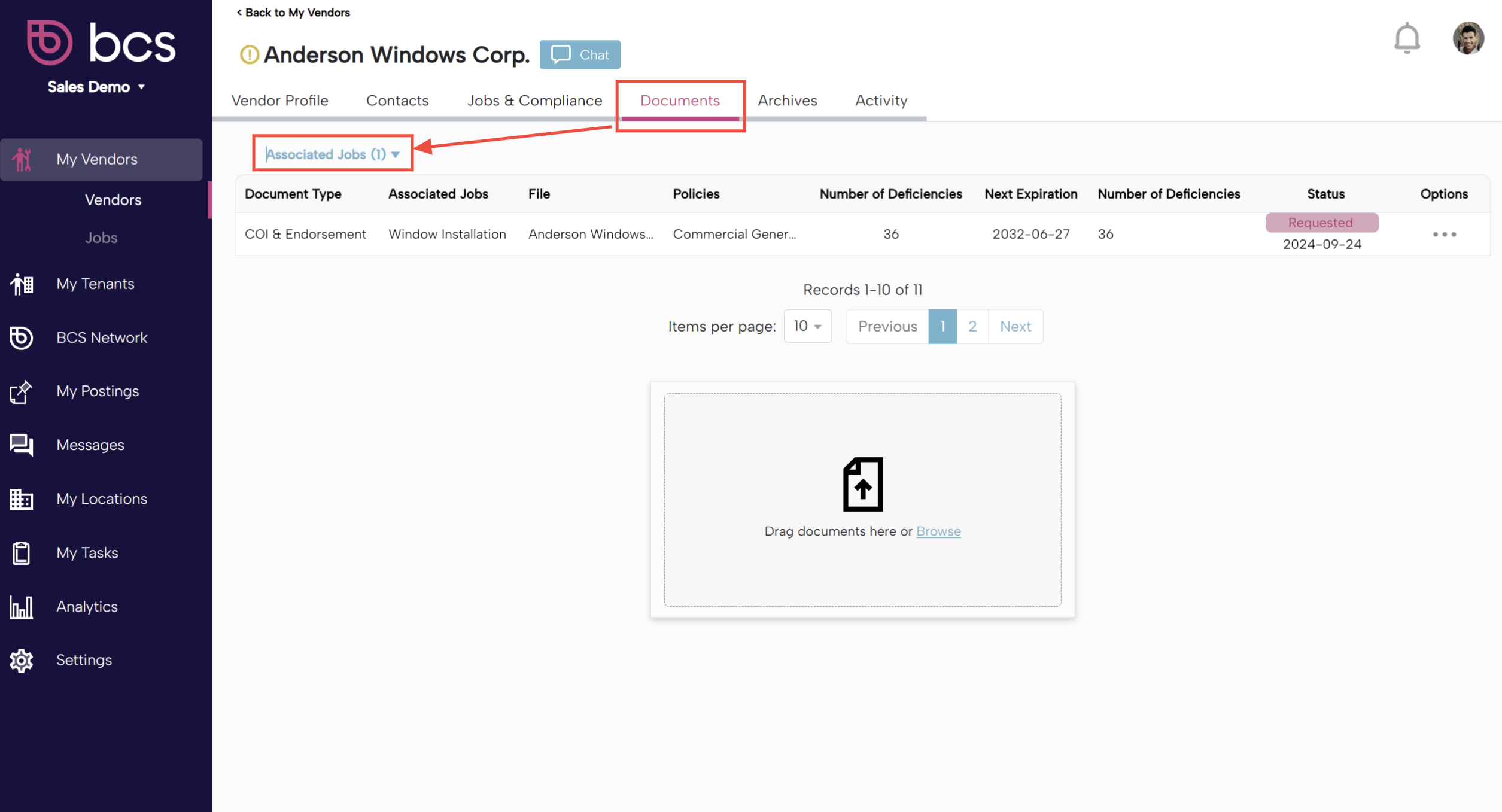Screen dimensions: 1502x812
Task: Open the user profile avatar
Action: point(1468,38)
